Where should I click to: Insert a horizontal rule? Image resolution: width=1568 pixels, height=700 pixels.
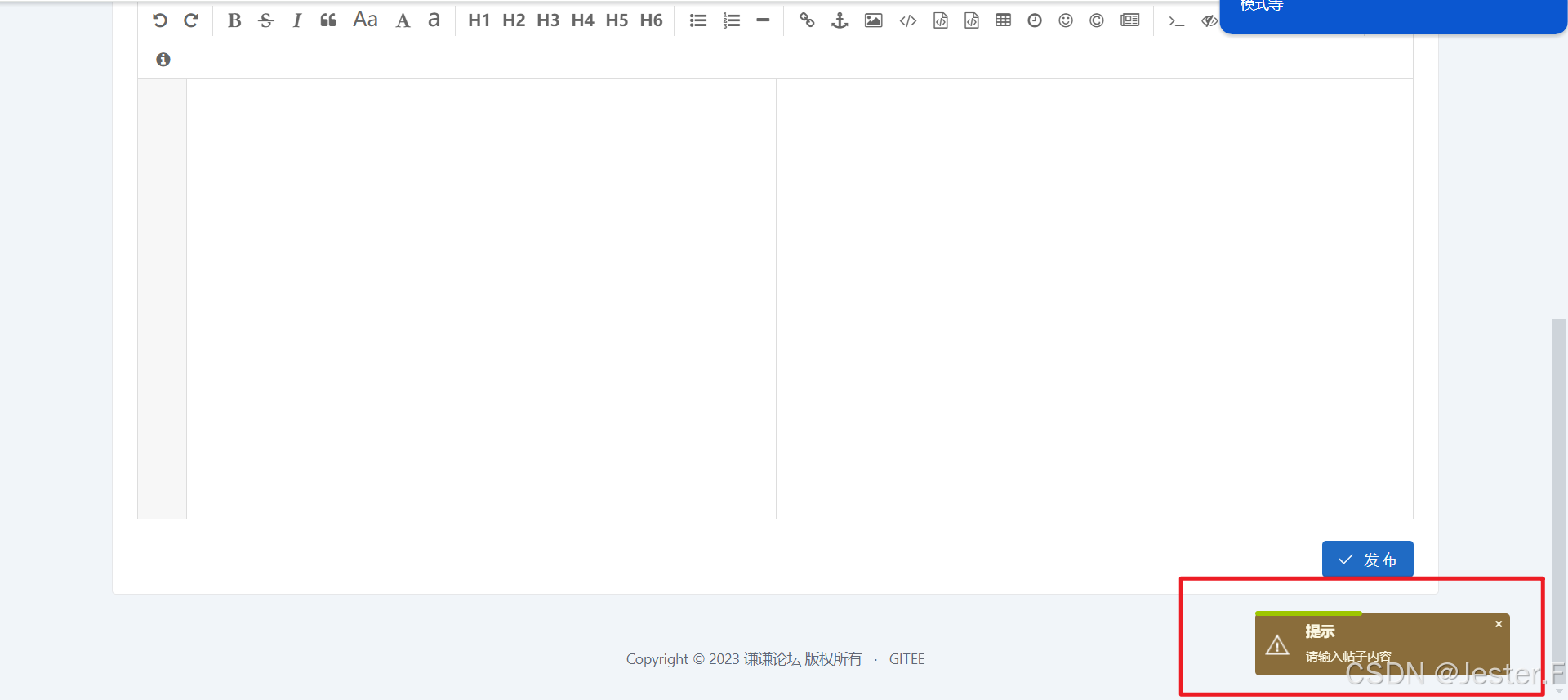click(x=763, y=20)
